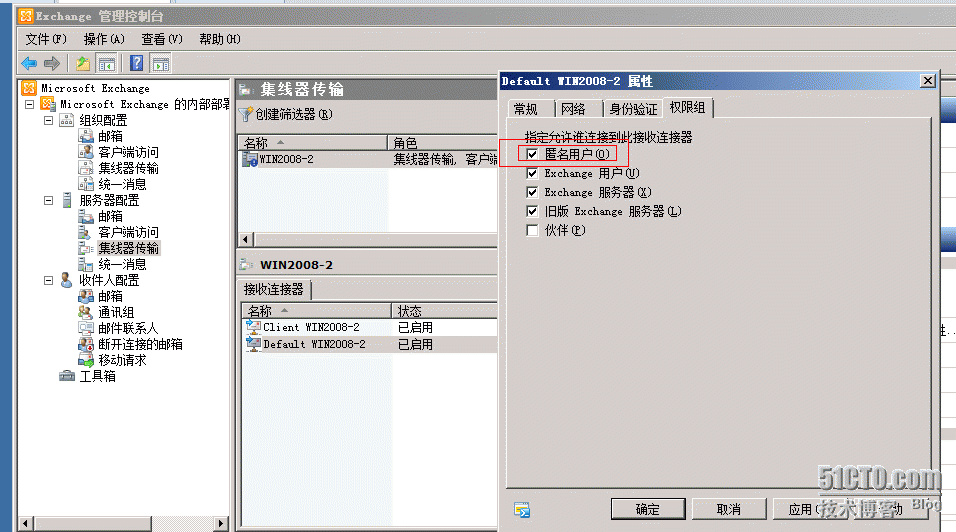Select the WIN2008-2 server row
Screen dimensions: 956x532
pos(368,159)
